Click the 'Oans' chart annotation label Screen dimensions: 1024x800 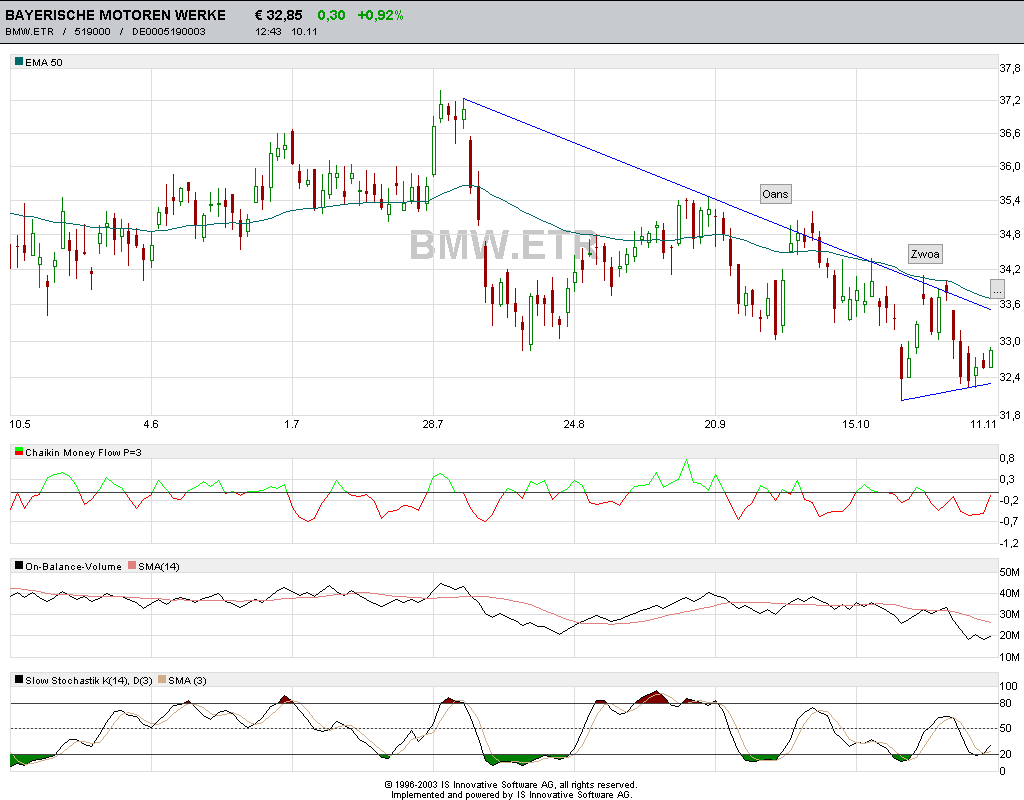(775, 194)
